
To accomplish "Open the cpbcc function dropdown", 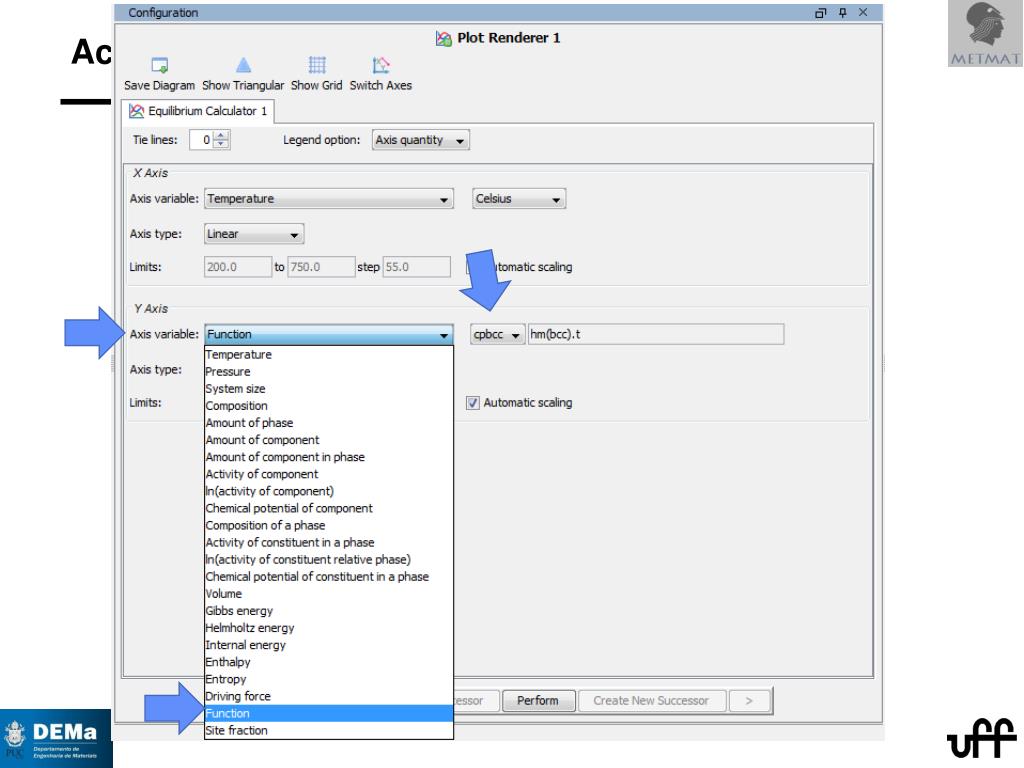I will pos(497,334).
